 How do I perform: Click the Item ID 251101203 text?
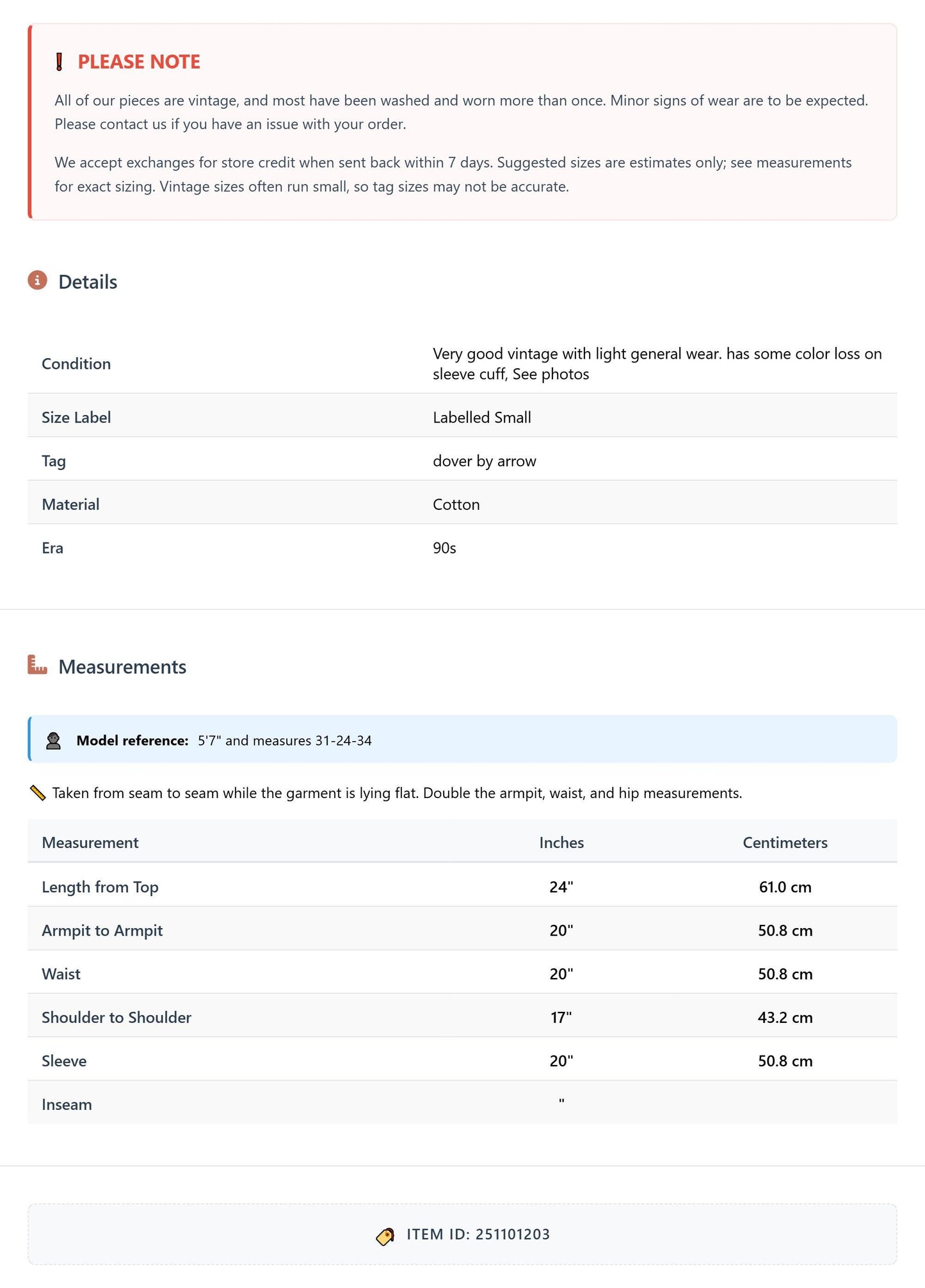(x=478, y=1234)
